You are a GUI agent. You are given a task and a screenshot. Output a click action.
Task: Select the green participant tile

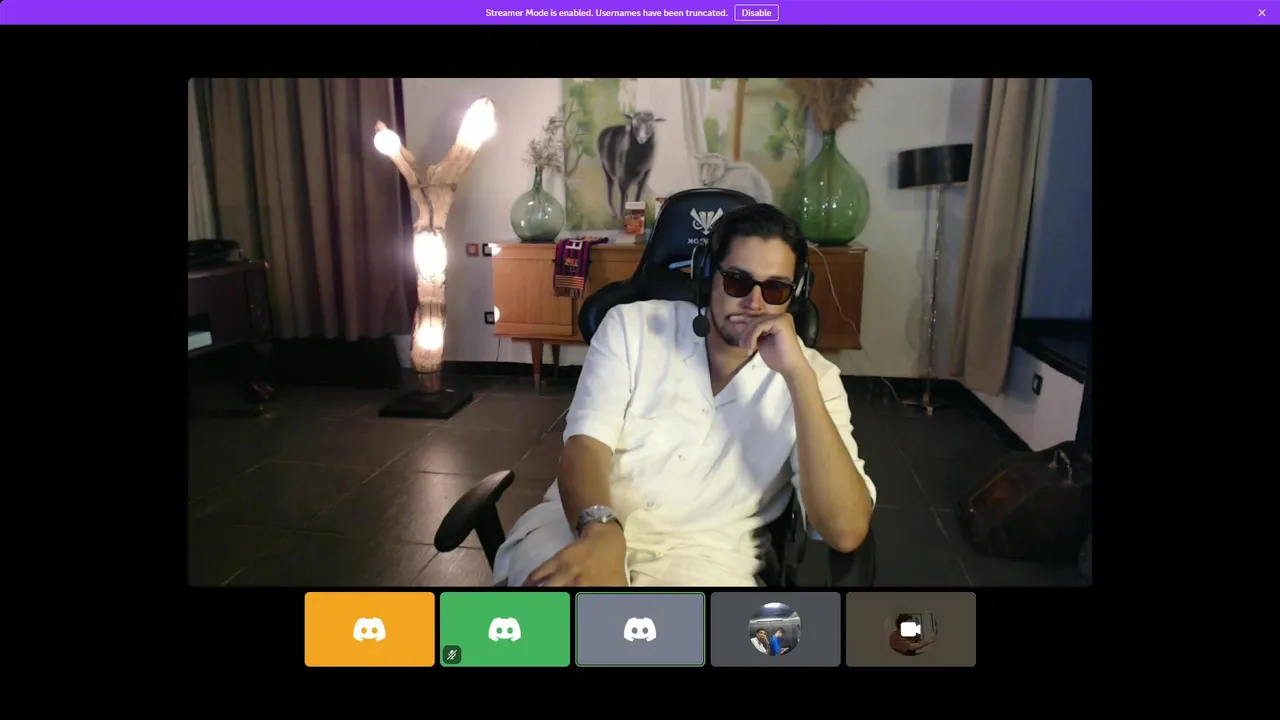(x=505, y=629)
